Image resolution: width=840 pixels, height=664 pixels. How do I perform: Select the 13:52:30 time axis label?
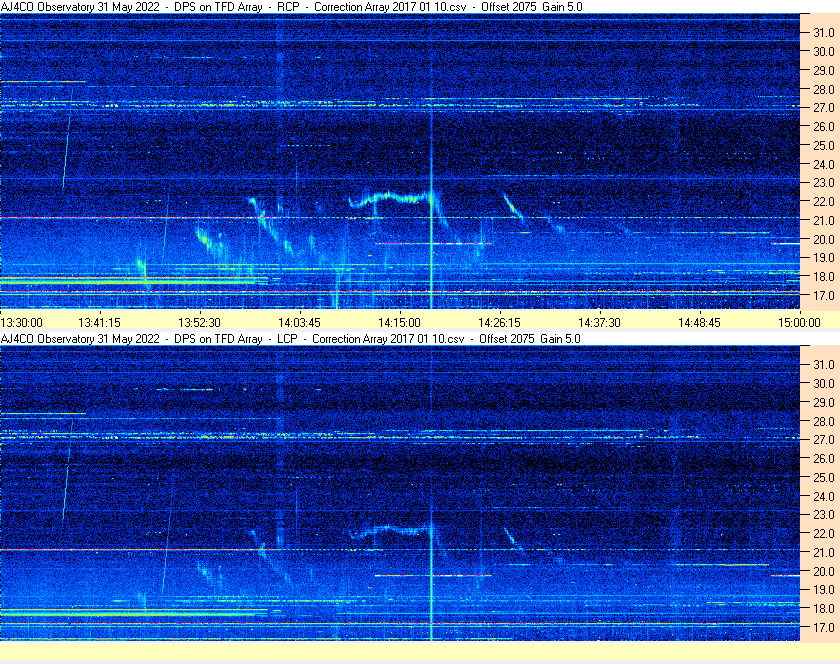[x=199, y=323]
